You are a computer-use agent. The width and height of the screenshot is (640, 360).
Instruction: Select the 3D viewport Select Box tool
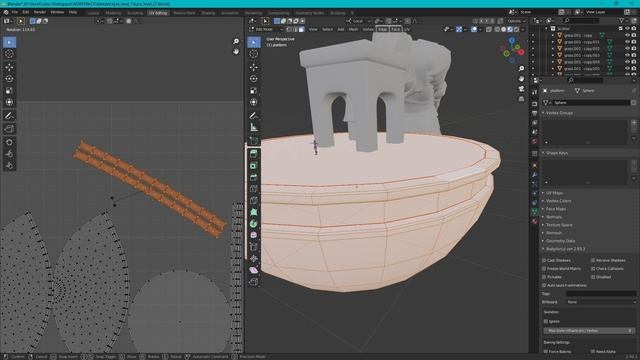point(253,42)
